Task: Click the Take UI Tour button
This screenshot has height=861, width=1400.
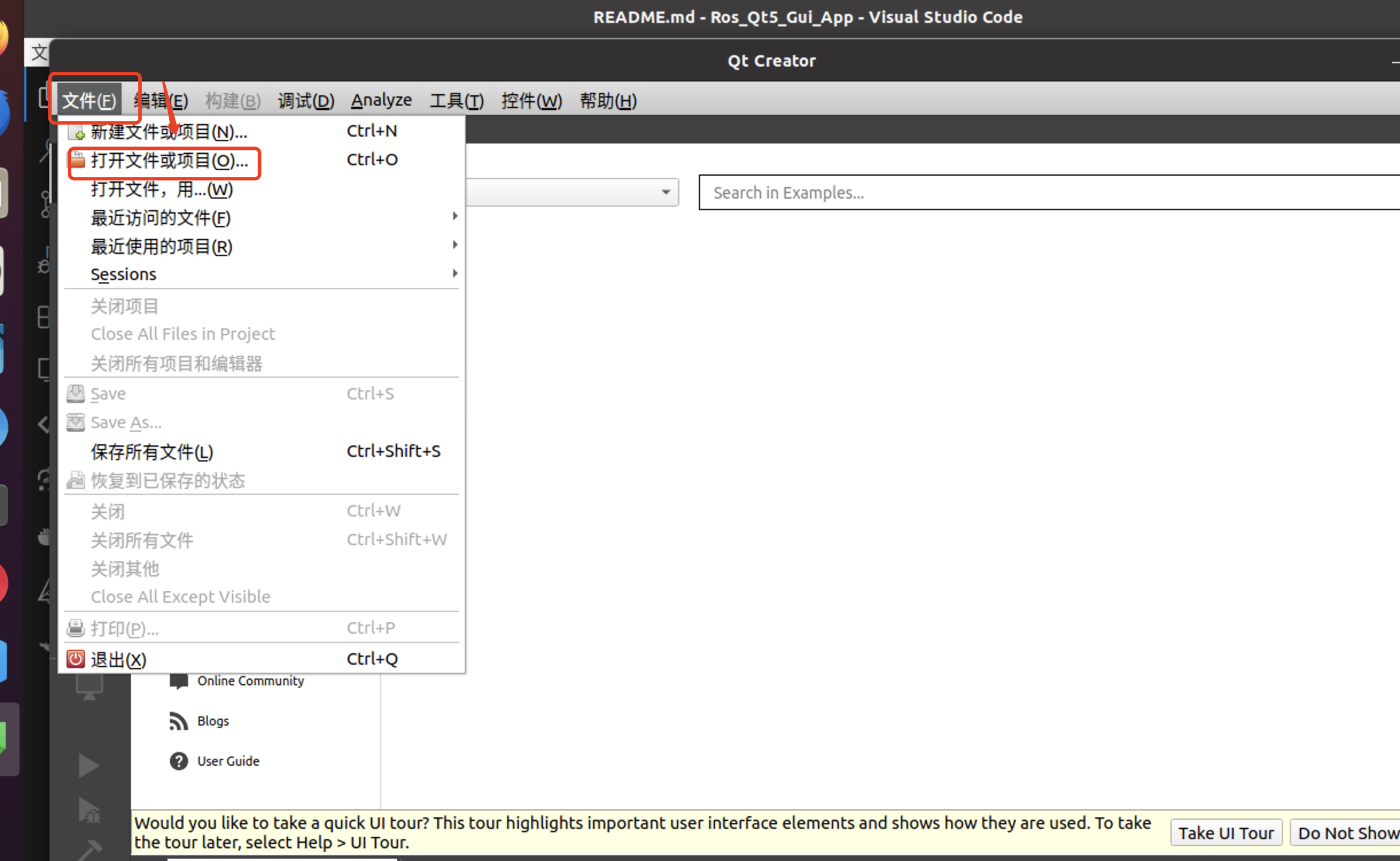Action: [1226, 833]
